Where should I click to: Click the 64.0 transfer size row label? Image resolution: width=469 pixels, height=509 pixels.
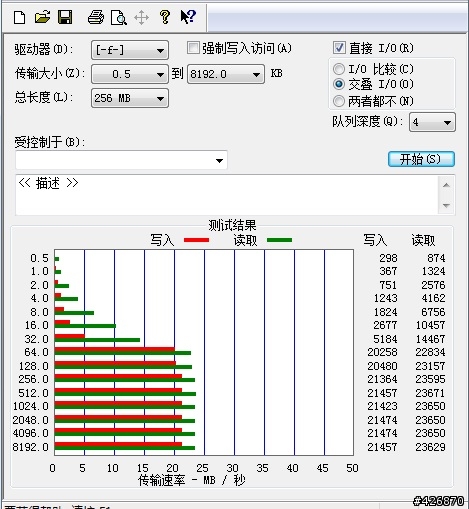(36, 352)
